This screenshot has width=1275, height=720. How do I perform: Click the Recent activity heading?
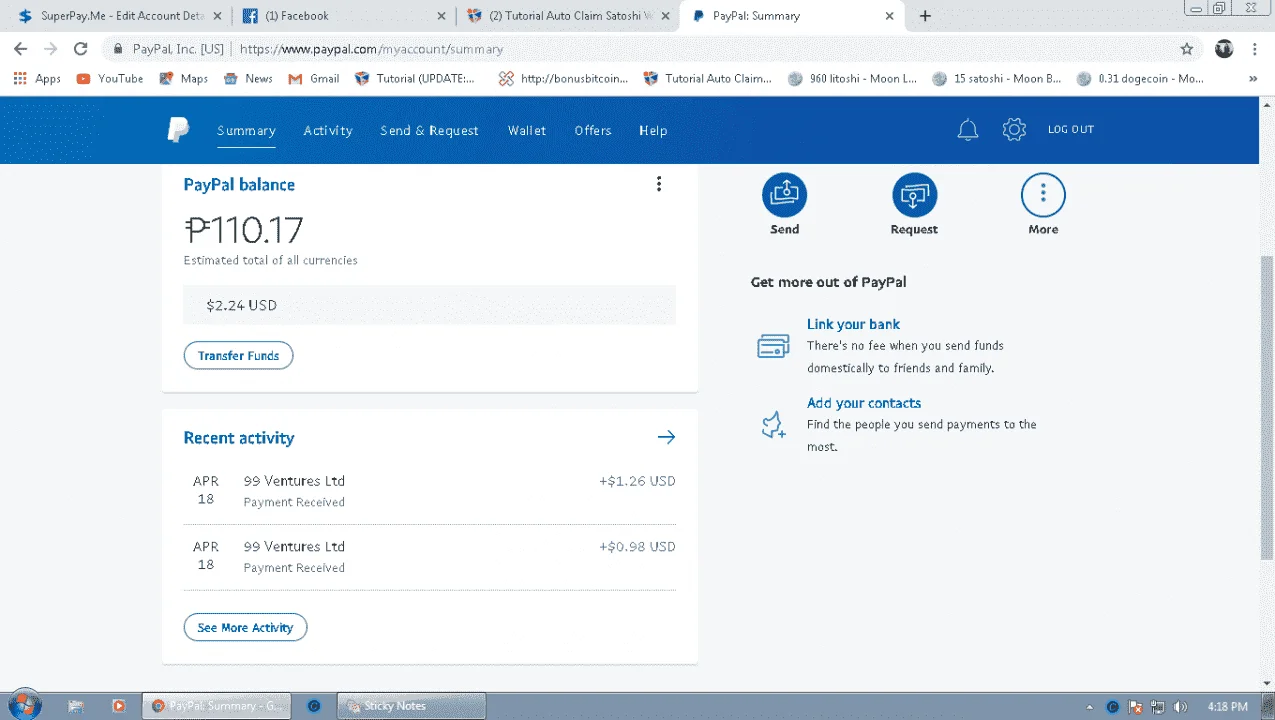point(239,438)
